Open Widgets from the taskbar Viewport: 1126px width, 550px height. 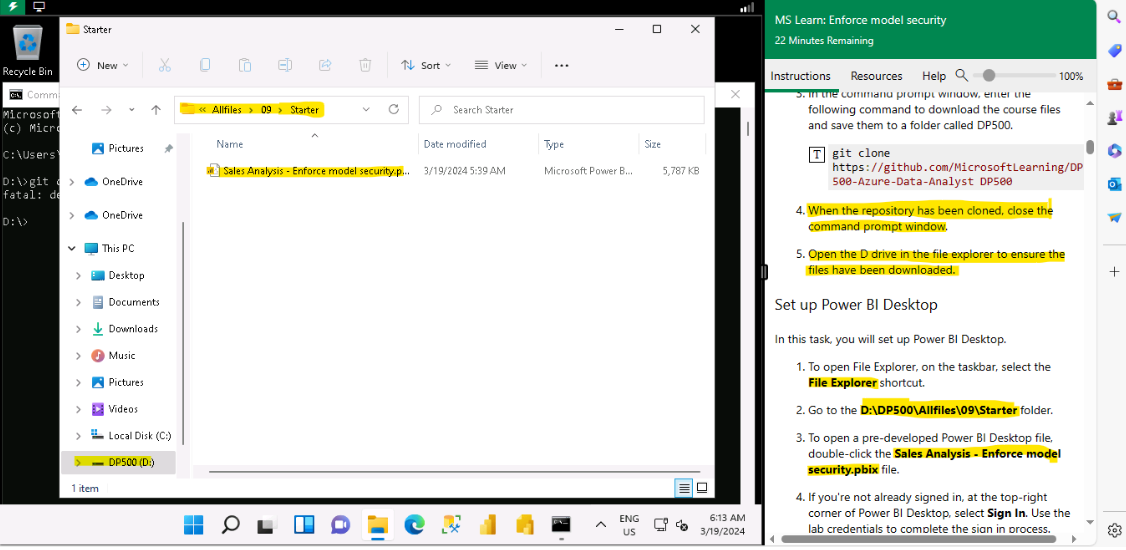(x=304, y=526)
